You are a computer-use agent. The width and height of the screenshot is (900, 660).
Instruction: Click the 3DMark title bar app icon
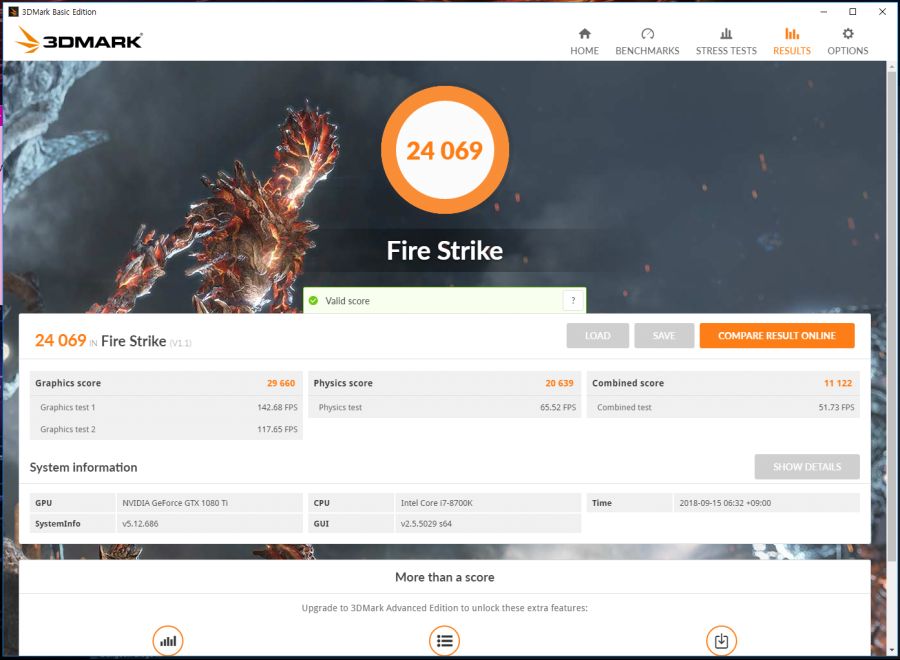pyautogui.click(x=13, y=11)
